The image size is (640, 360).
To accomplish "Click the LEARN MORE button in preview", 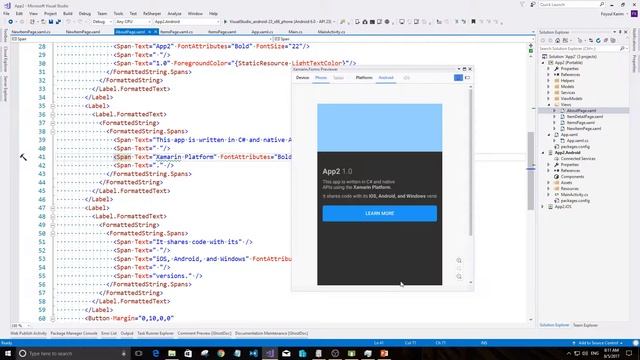I will click(380, 213).
